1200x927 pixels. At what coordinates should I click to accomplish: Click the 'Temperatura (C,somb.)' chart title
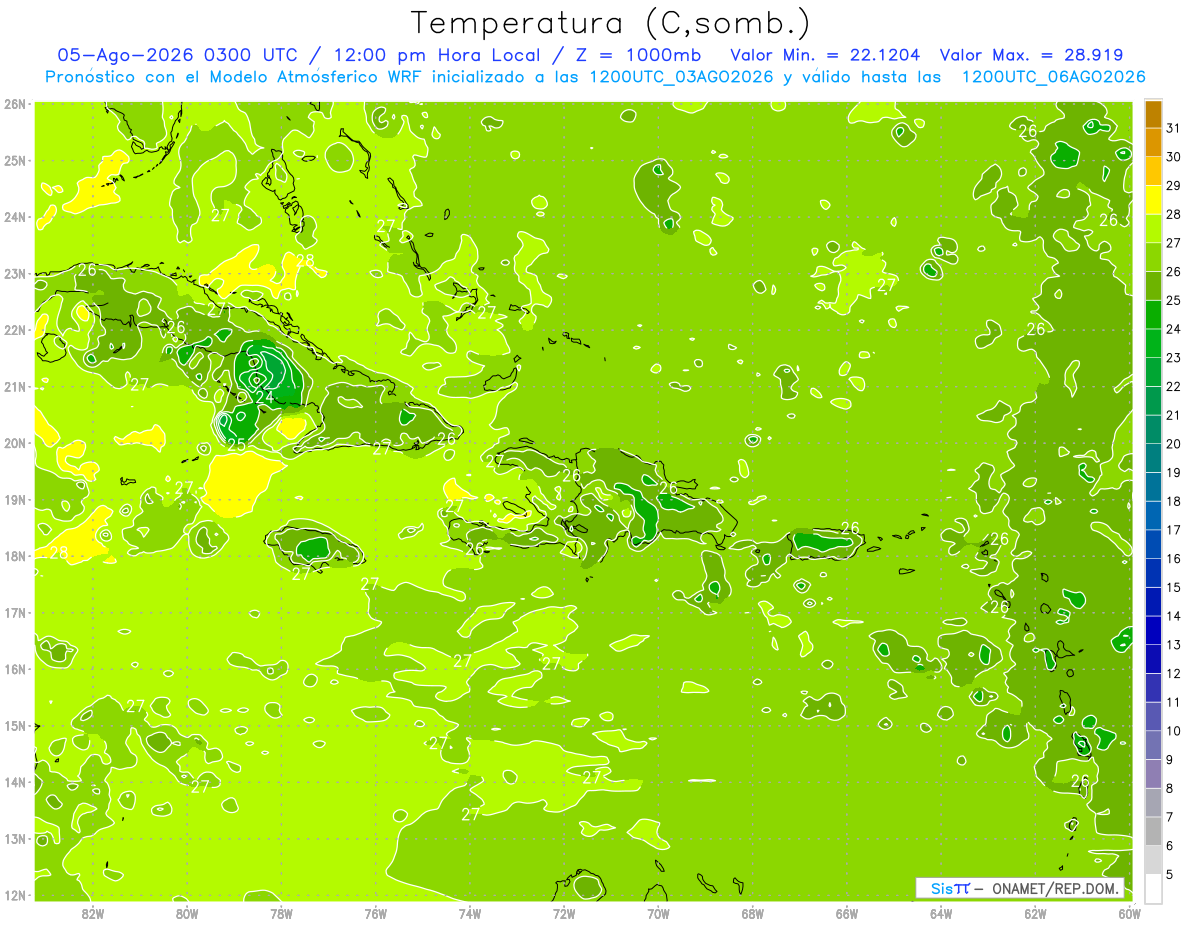pyautogui.click(x=610, y=23)
